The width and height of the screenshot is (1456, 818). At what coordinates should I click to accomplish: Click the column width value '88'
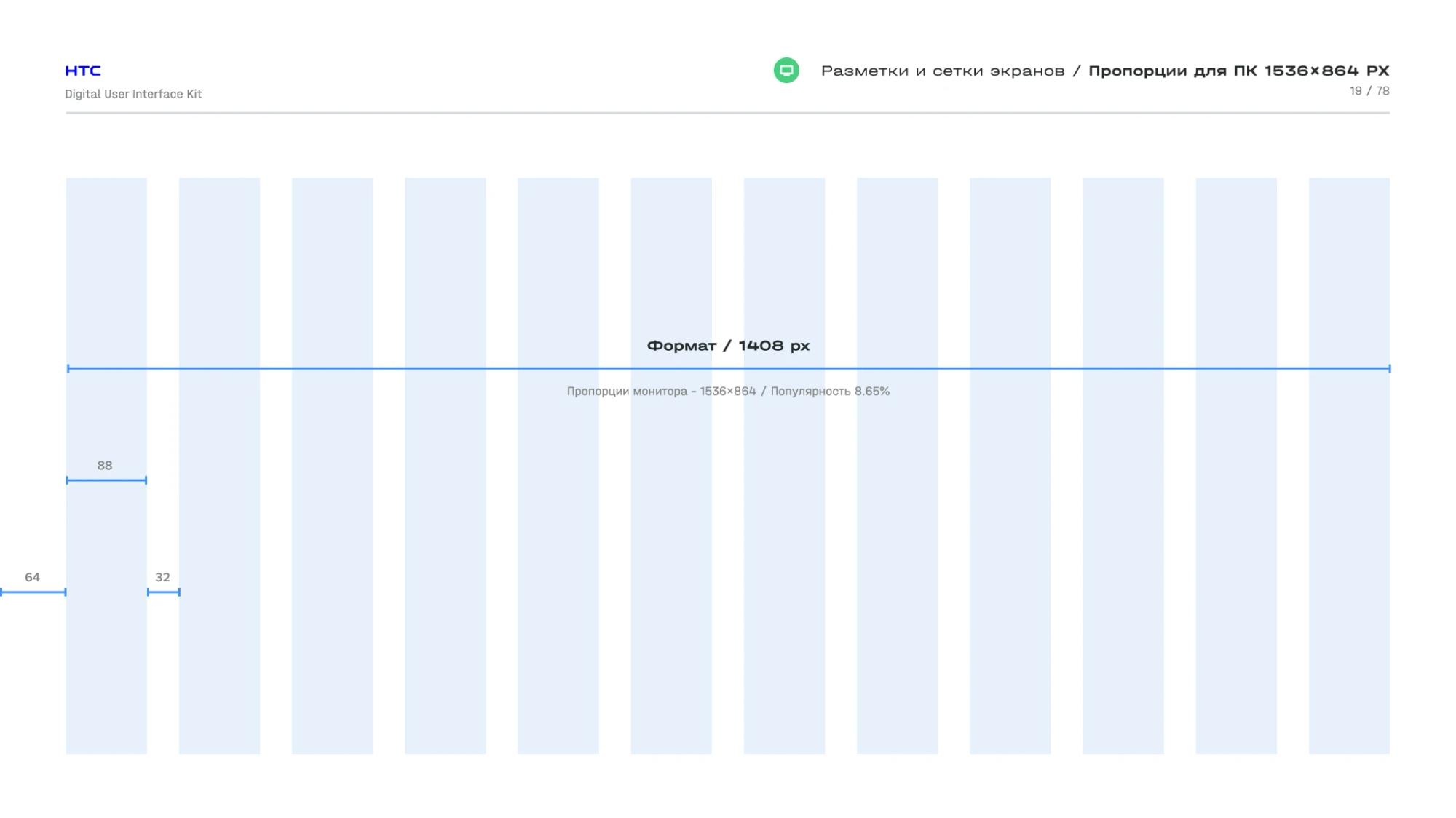[x=105, y=466]
